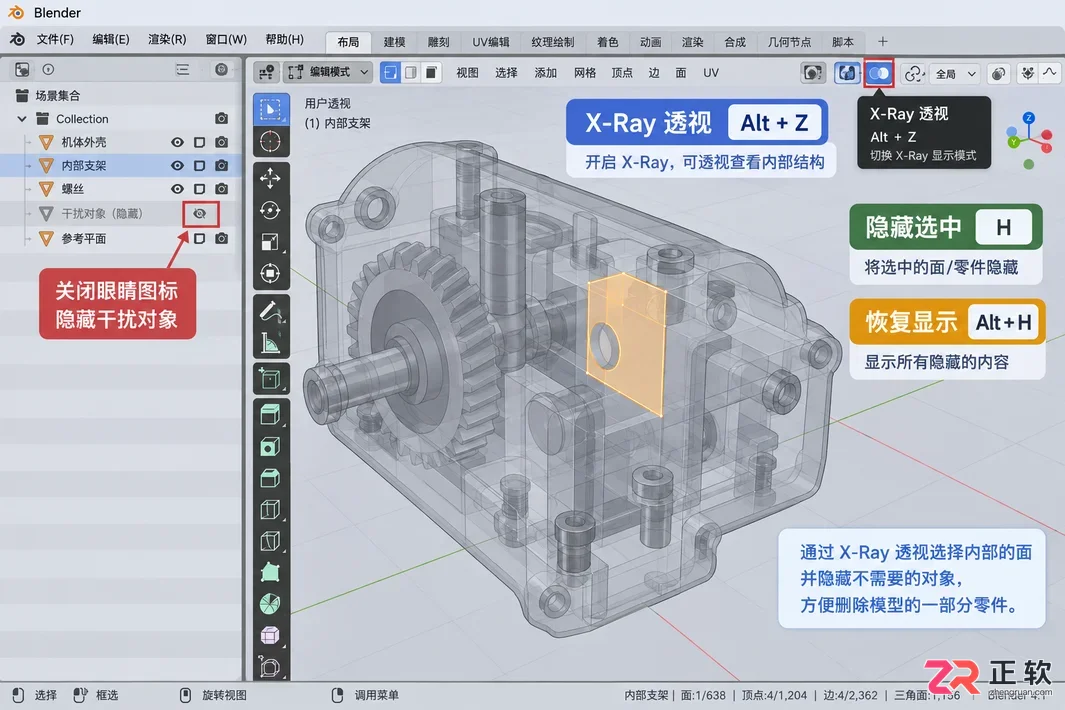Show 干扰对象 via its crossed eye icon
1065x710 pixels.
pos(200,213)
